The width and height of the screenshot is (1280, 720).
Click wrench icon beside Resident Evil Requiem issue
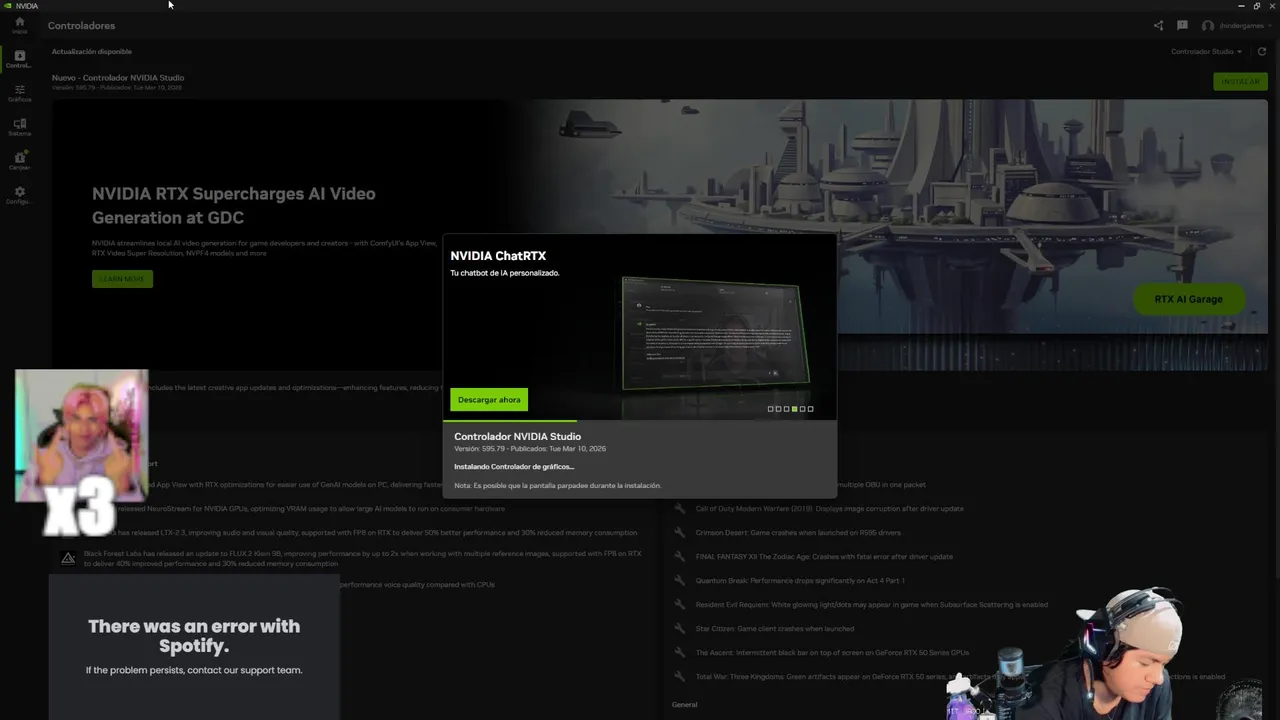click(x=680, y=604)
